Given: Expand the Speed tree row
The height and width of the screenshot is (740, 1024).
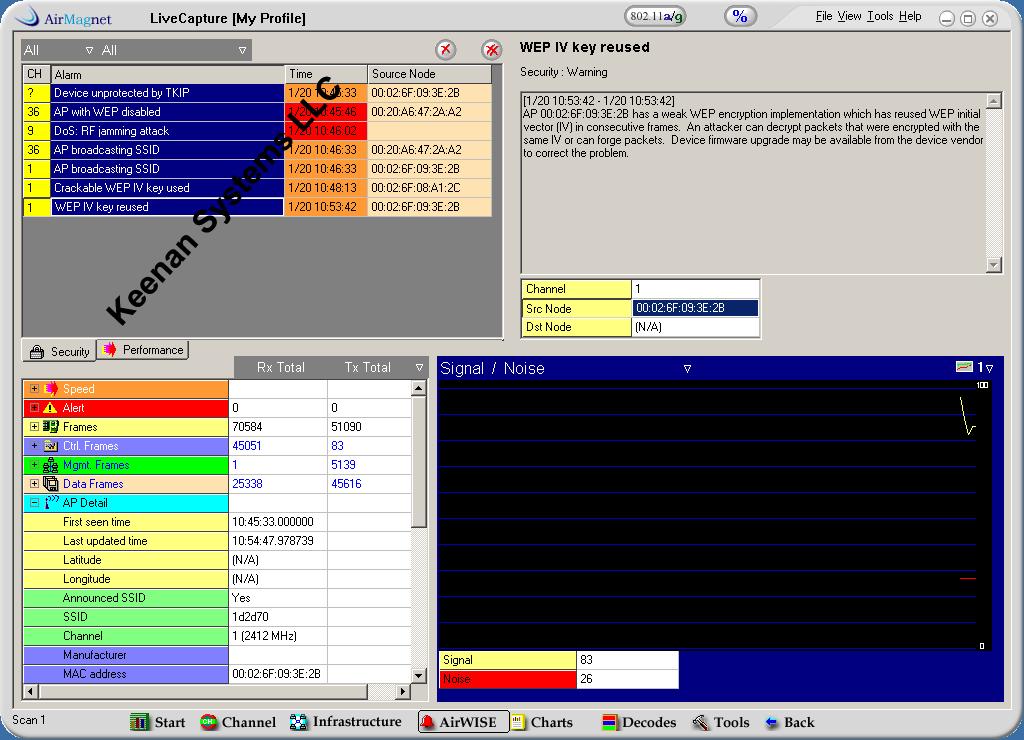Looking at the screenshot, I should pos(34,389).
